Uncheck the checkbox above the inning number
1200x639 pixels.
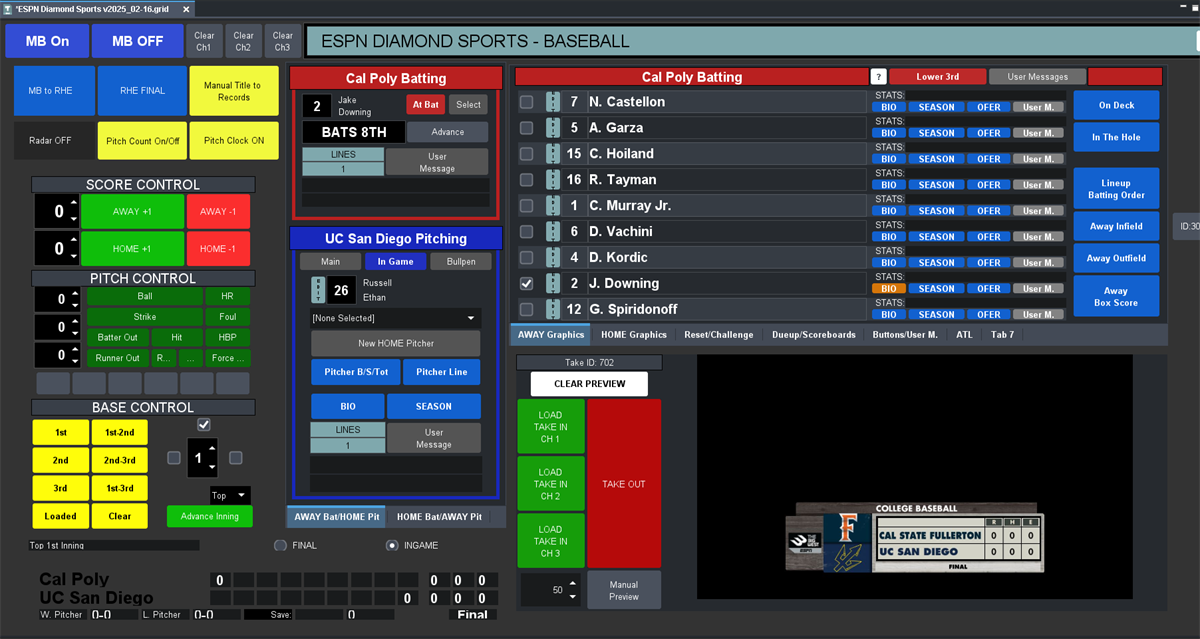click(204, 424)
